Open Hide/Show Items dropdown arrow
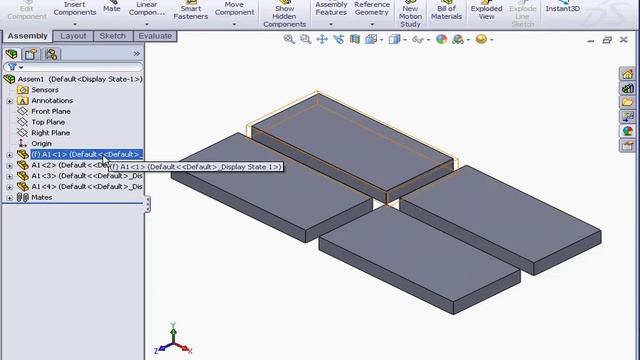Image resolution: width=640 pixels, height=360 pixels. (428, 40)
